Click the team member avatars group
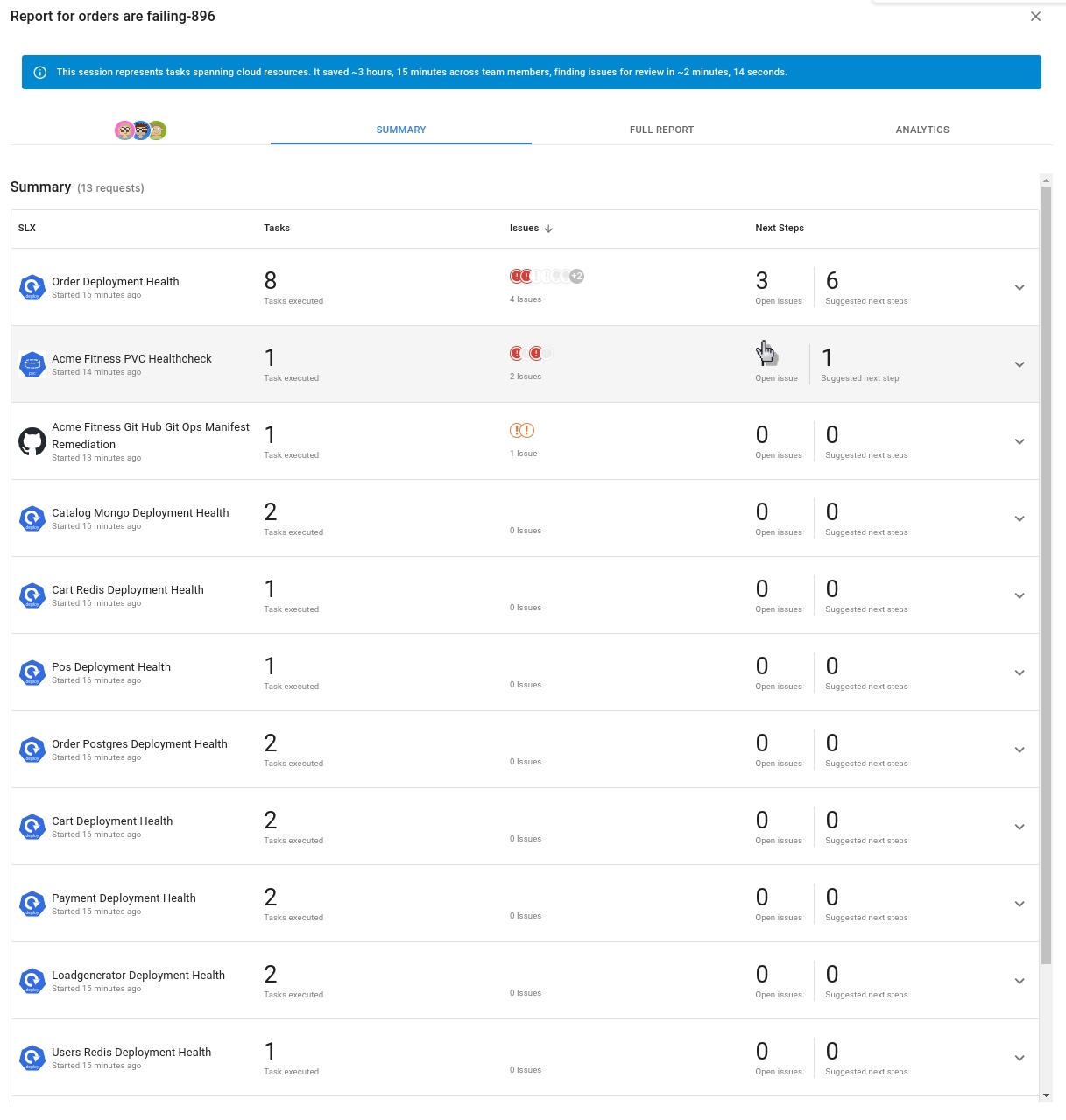This screenshot has width=1066, height=1120. point(140,130)
